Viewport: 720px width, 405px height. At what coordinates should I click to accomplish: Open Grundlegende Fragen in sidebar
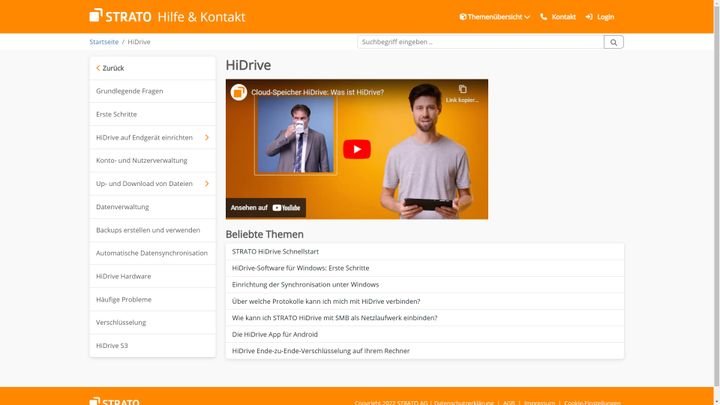152,91
